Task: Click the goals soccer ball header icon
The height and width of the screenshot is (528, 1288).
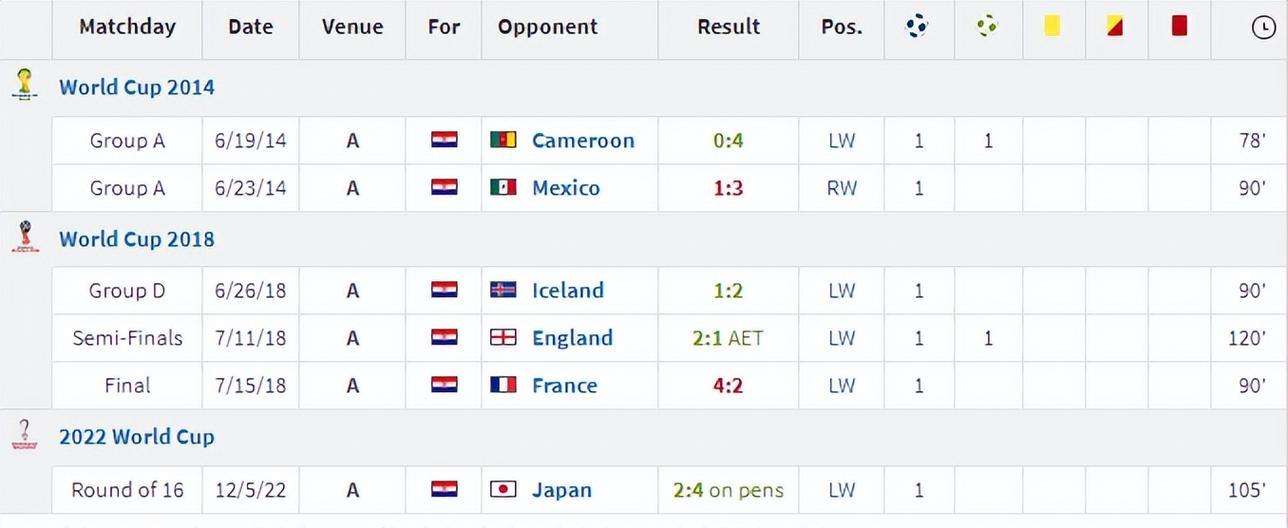Action: [x=917, y=27]
